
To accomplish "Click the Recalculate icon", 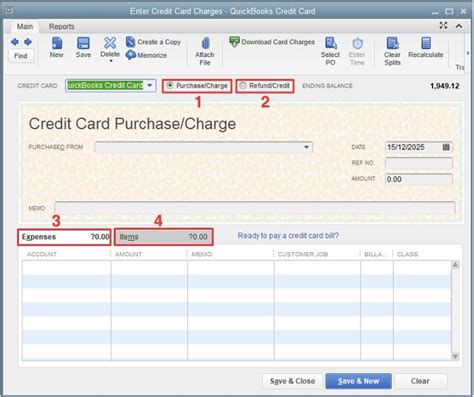I will (x=426, y=43).
